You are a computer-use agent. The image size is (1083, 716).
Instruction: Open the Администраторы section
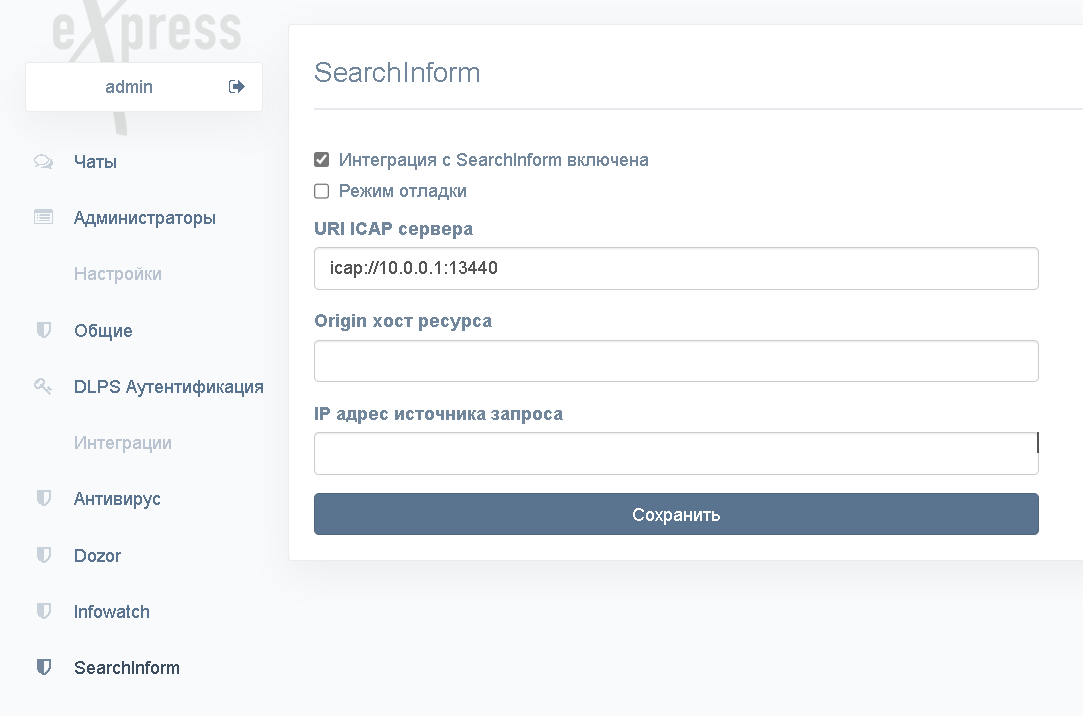click(x=144, y=217)
